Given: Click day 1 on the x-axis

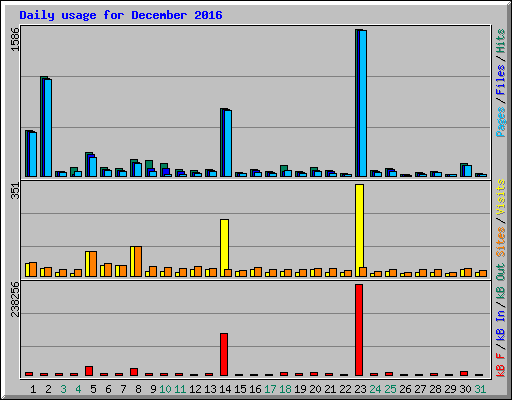Looking at the screenshot, I should [x=33, y=389].
